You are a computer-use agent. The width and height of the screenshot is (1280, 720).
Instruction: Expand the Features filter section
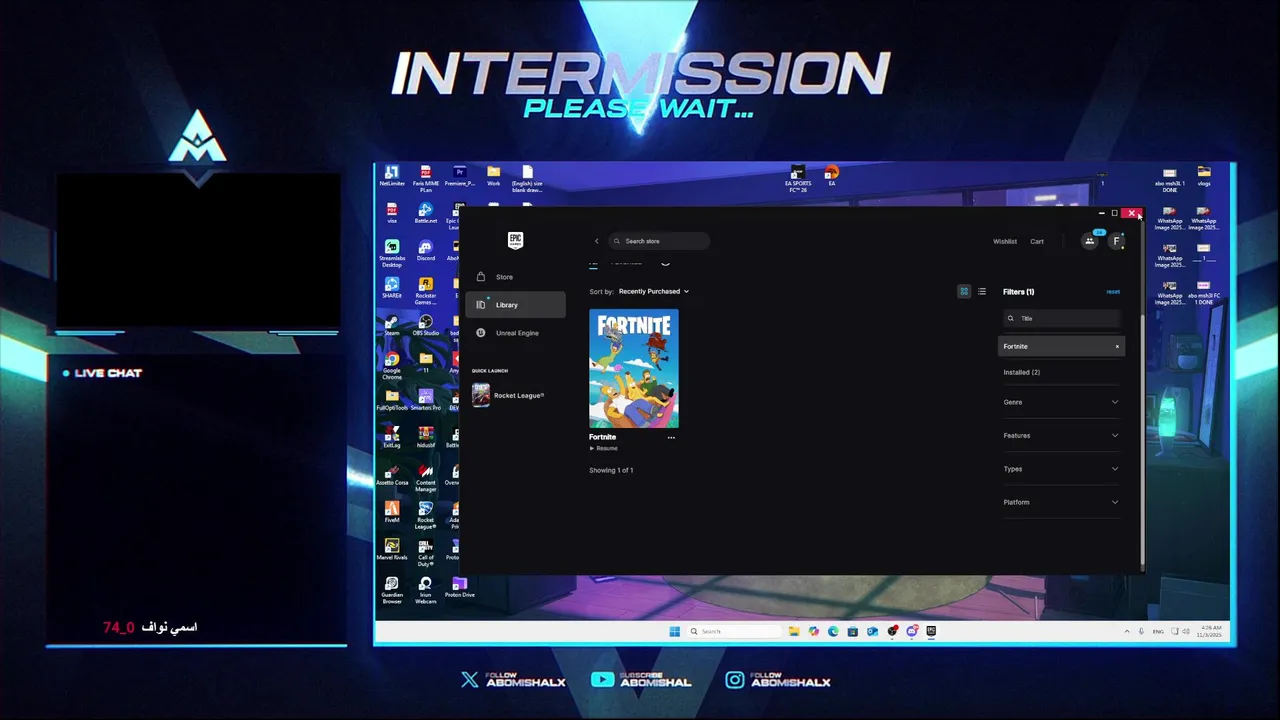click(x=1061, y=435)
